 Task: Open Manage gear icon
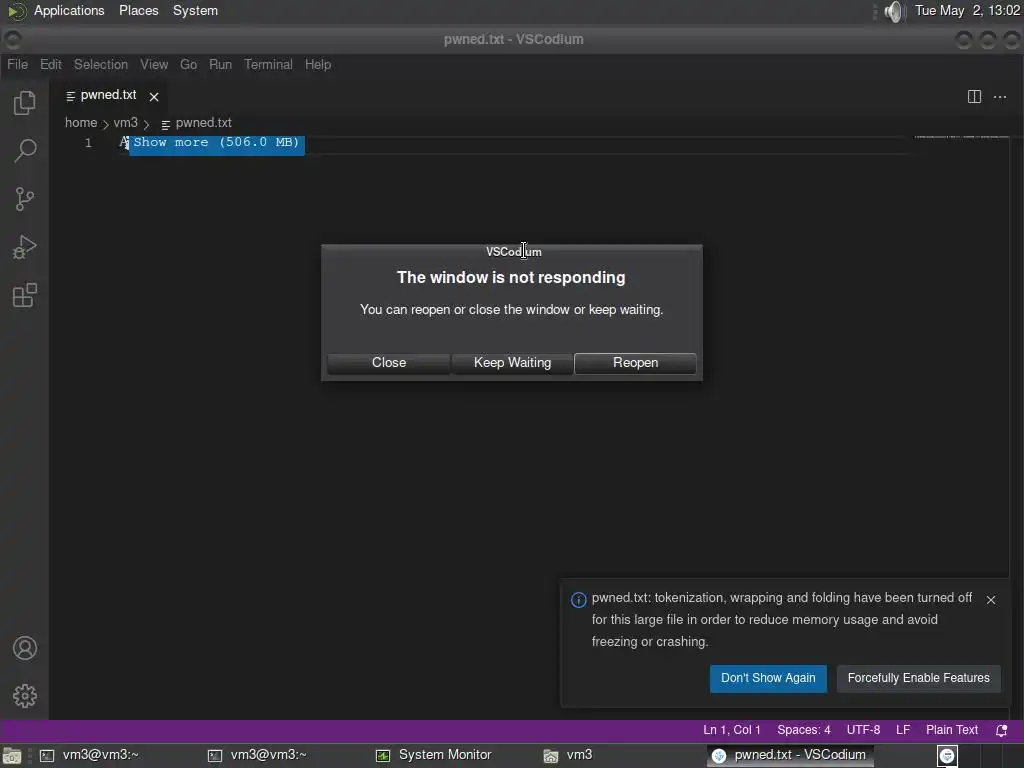tap(25, 696)
